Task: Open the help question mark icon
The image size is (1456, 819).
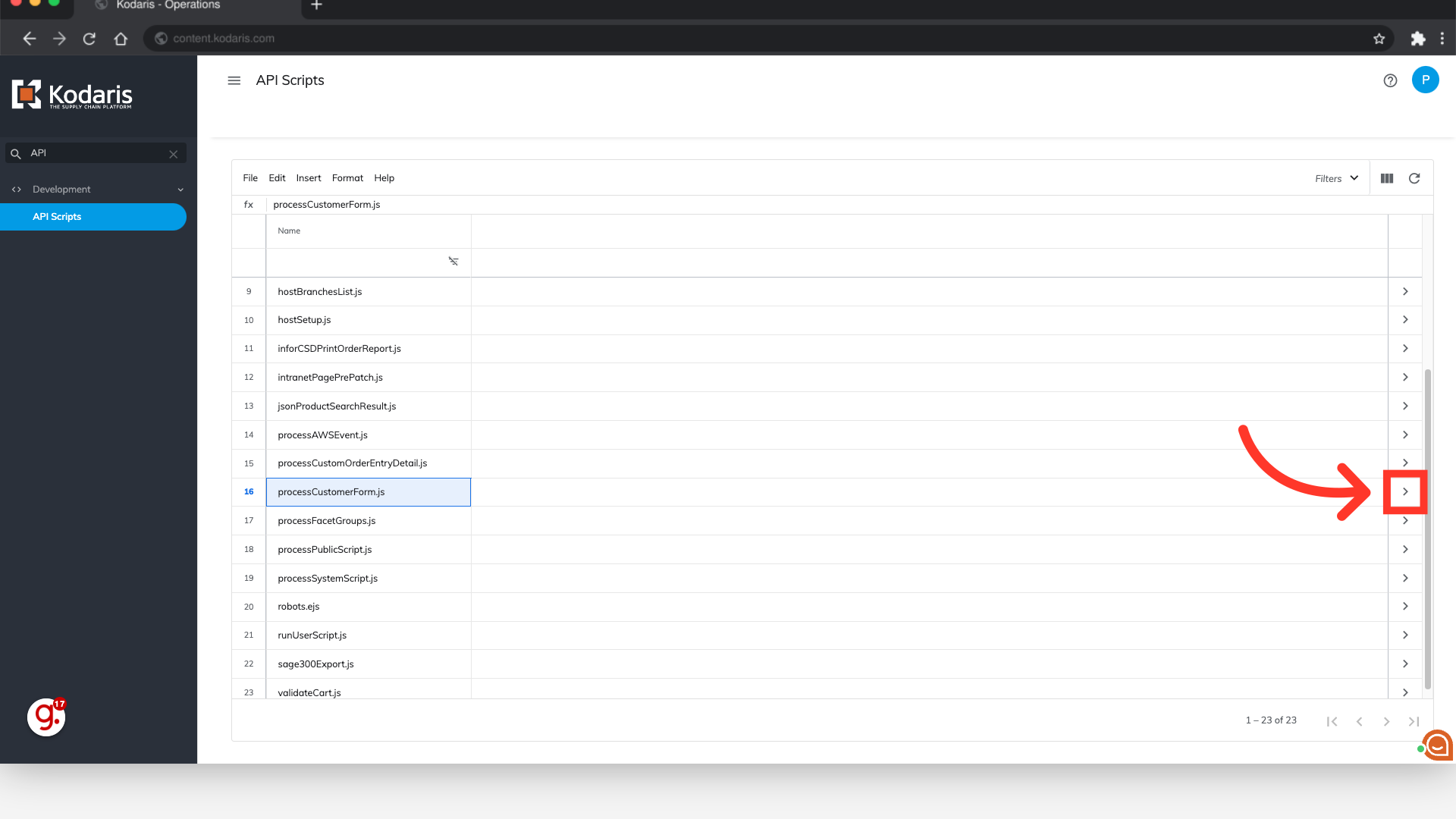Action: coord(1390,80)
